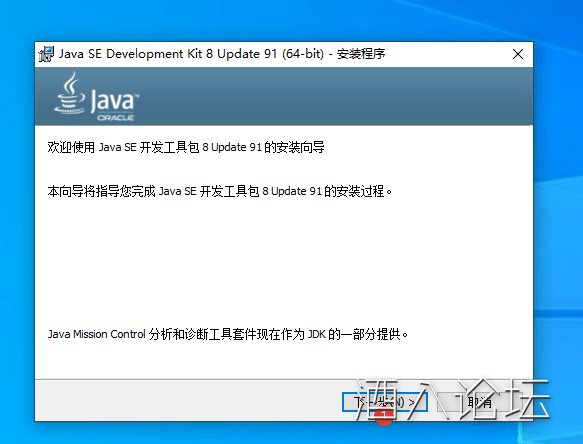Close the Java SE installer window
583x444 pixels.
click(x=518, y=54)
